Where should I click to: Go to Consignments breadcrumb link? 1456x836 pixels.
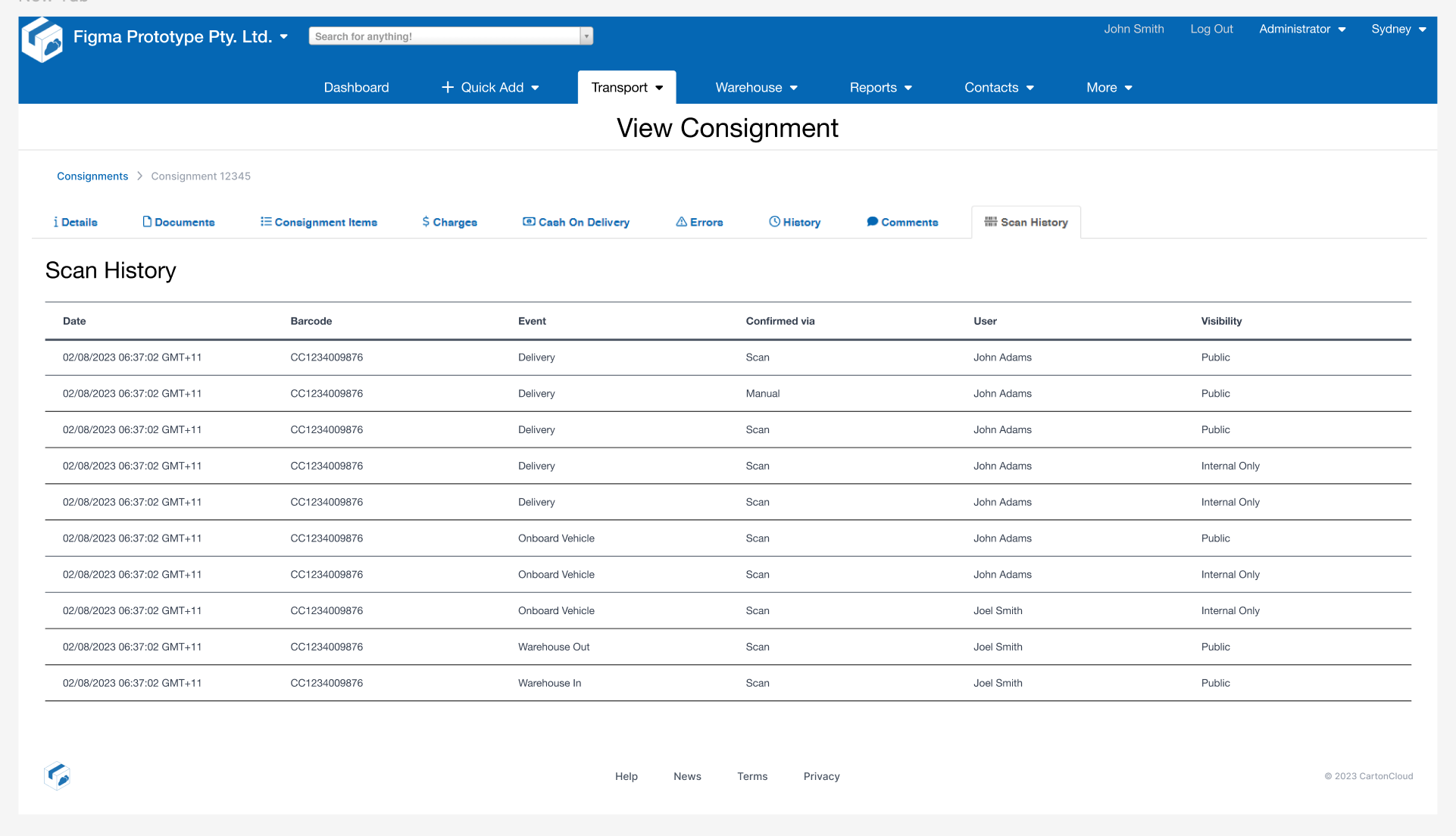(92, 176)
